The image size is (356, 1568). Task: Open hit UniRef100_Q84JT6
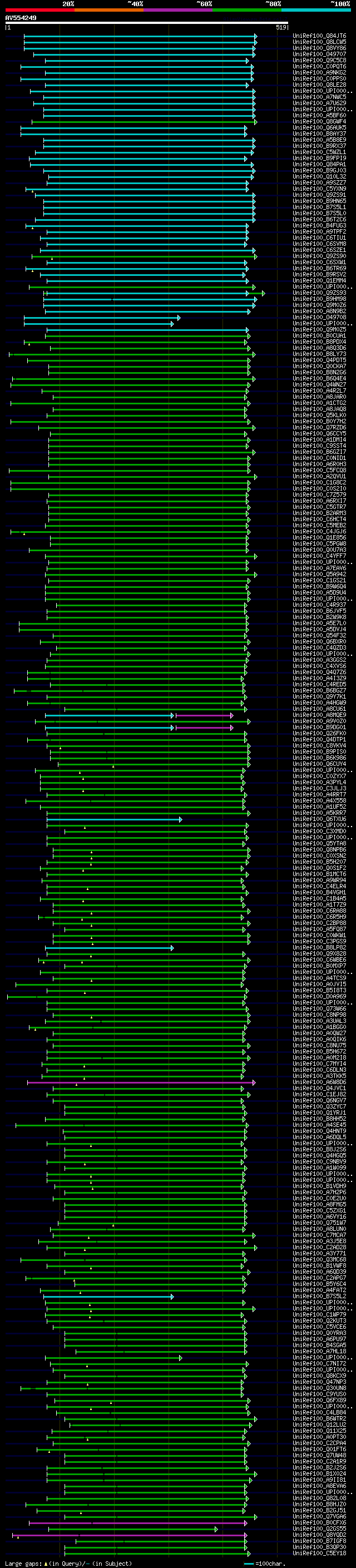pyautogui.click(x=319, y=36)
